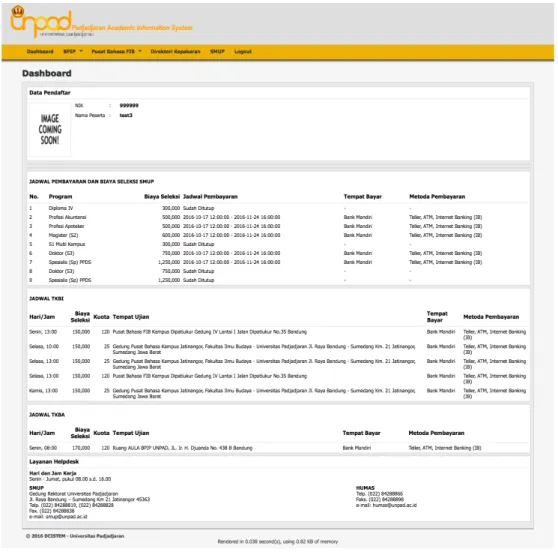
Task: Expand the BPIP dropdown menu
Action: point(73,52)
